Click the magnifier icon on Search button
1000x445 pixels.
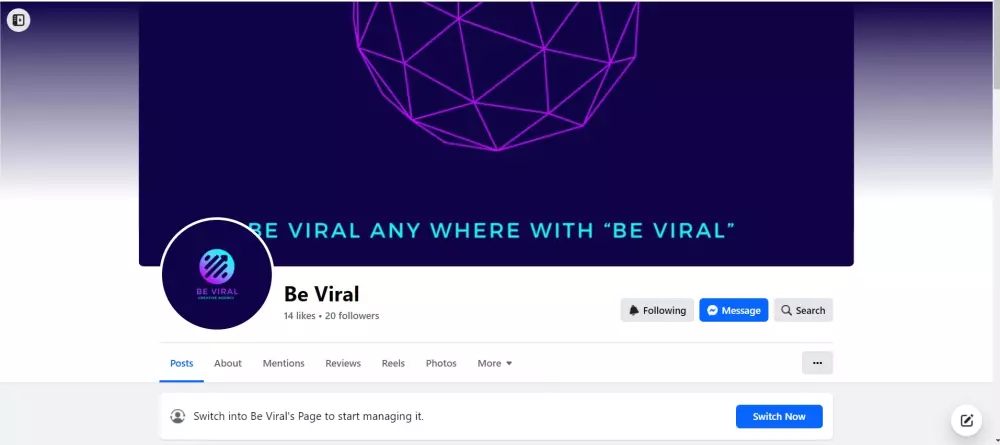pyautogui.click(x=786, y=310)
